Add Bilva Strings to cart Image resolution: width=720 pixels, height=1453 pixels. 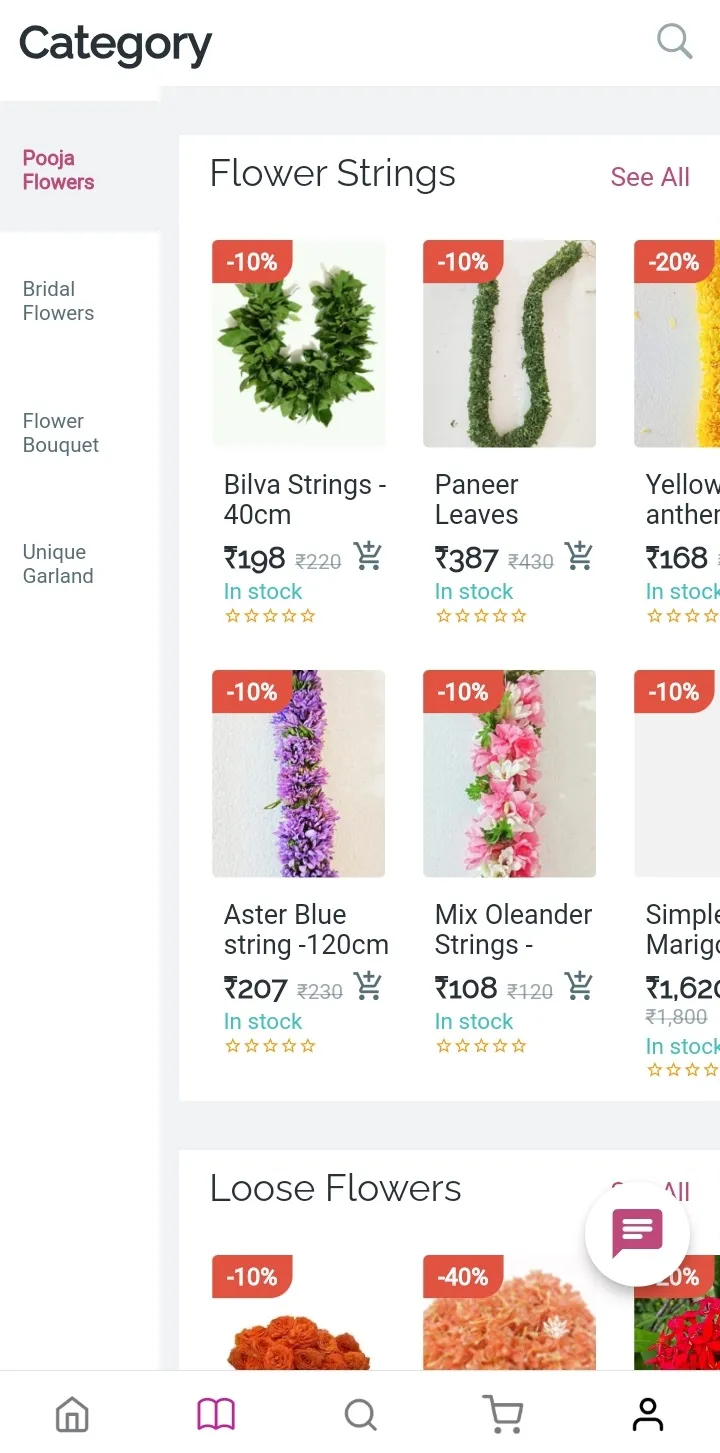click(368, 556)
